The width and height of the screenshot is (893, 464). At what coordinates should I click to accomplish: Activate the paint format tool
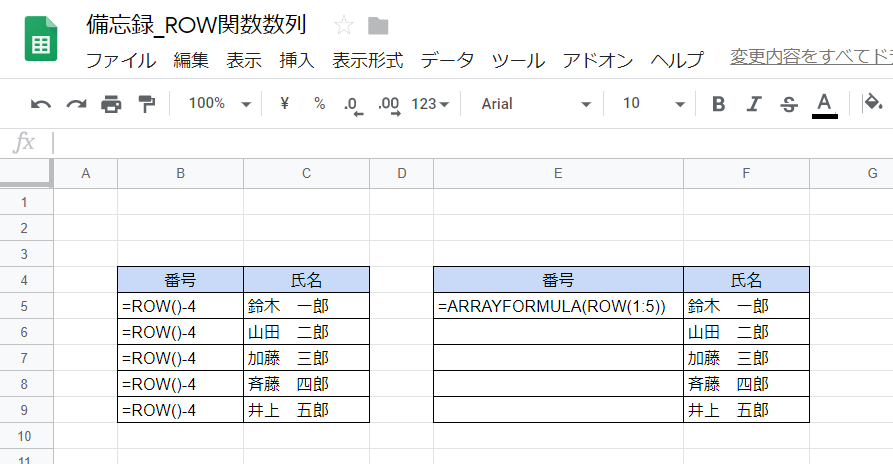click(x=147, y=104)
